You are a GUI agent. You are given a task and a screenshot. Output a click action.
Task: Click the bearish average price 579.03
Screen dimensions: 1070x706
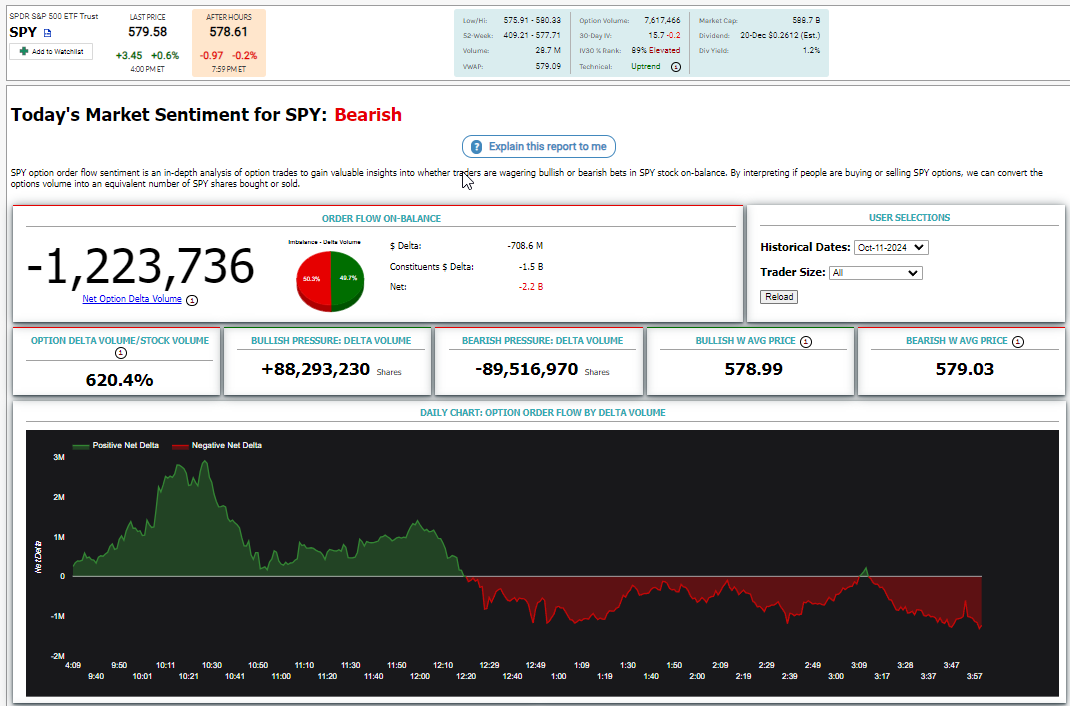pyautogui.click(x=965, y=370)
